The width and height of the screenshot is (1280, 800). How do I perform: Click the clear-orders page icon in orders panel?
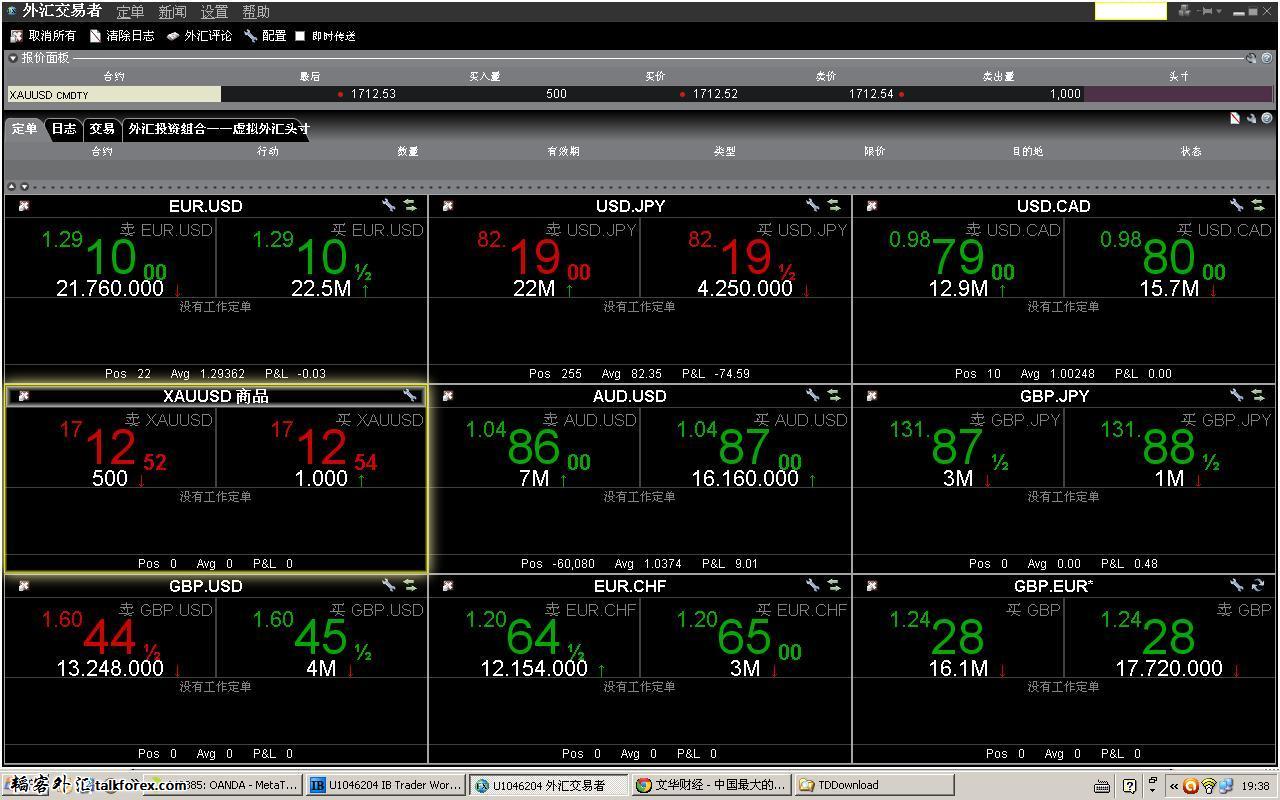(1235, 118)
